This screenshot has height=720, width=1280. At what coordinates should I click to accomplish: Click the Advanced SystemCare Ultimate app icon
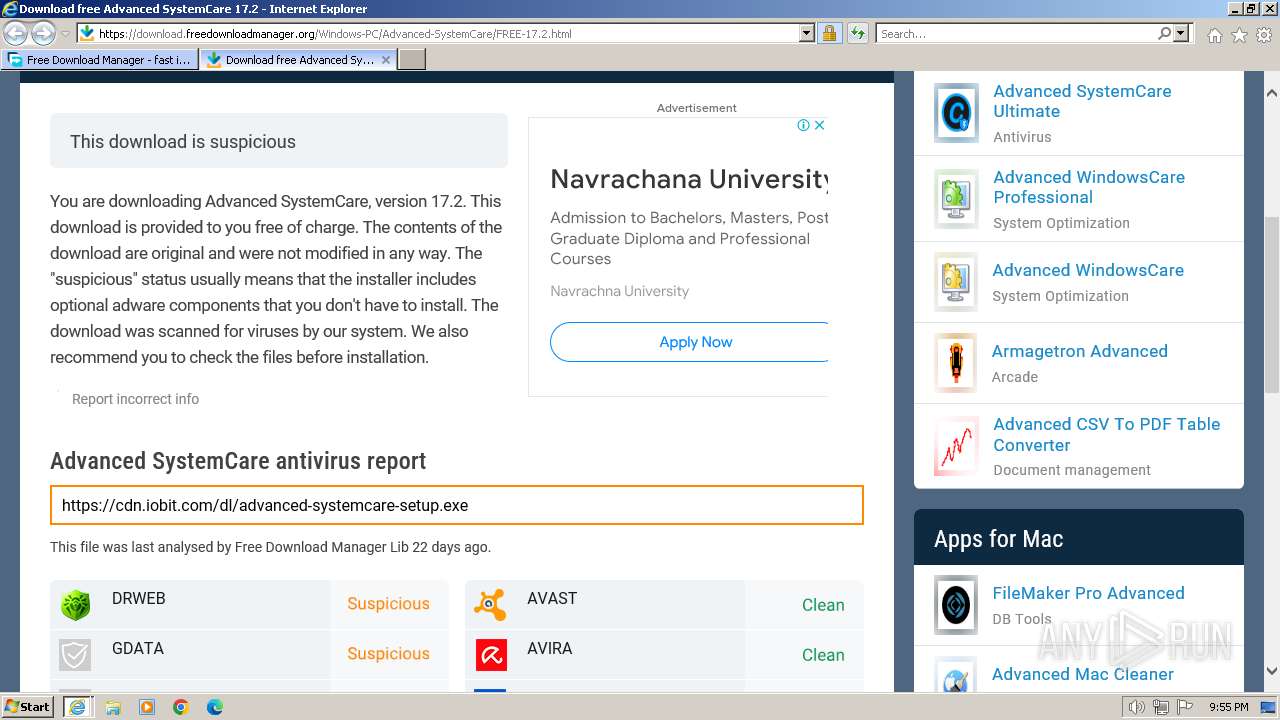[956, 113]
